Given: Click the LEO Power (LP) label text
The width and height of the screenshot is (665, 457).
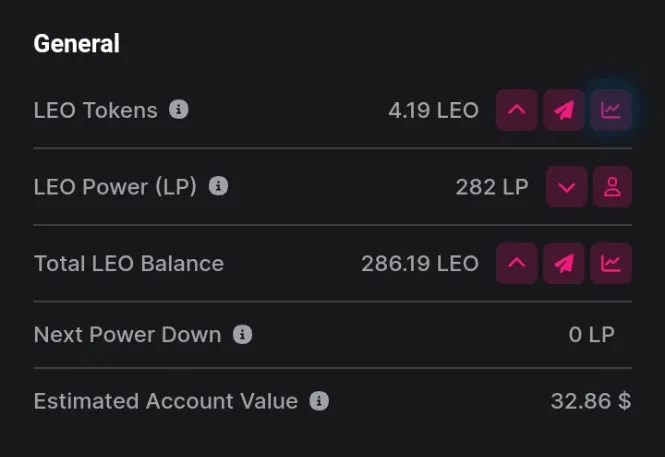Looking at the screenshot, I should coord(115,187).
